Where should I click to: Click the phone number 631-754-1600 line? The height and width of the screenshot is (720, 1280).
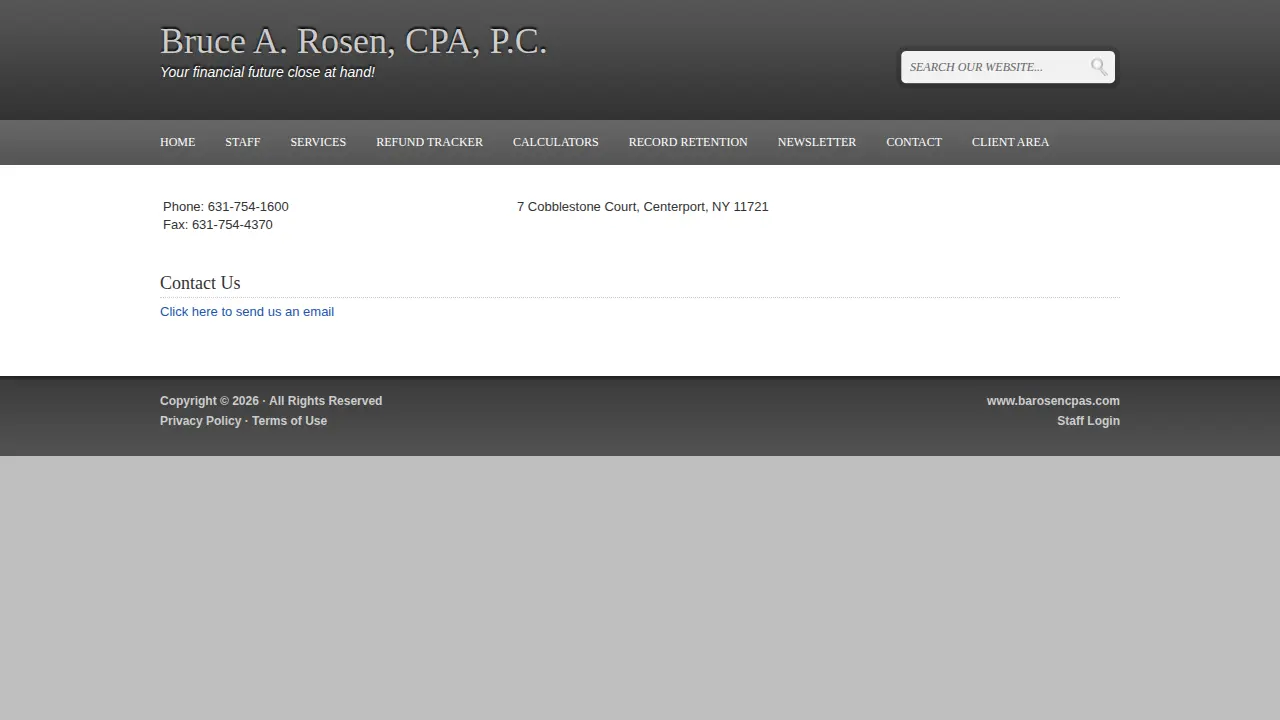click(226, 207)
